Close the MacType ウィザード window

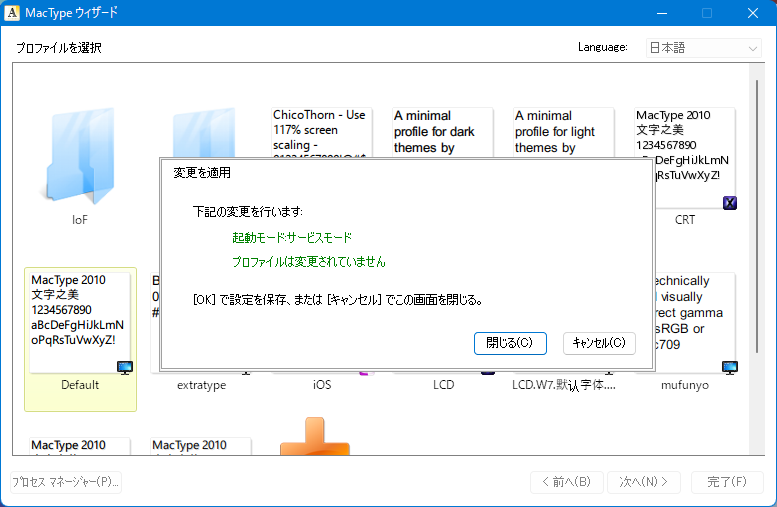753,13
